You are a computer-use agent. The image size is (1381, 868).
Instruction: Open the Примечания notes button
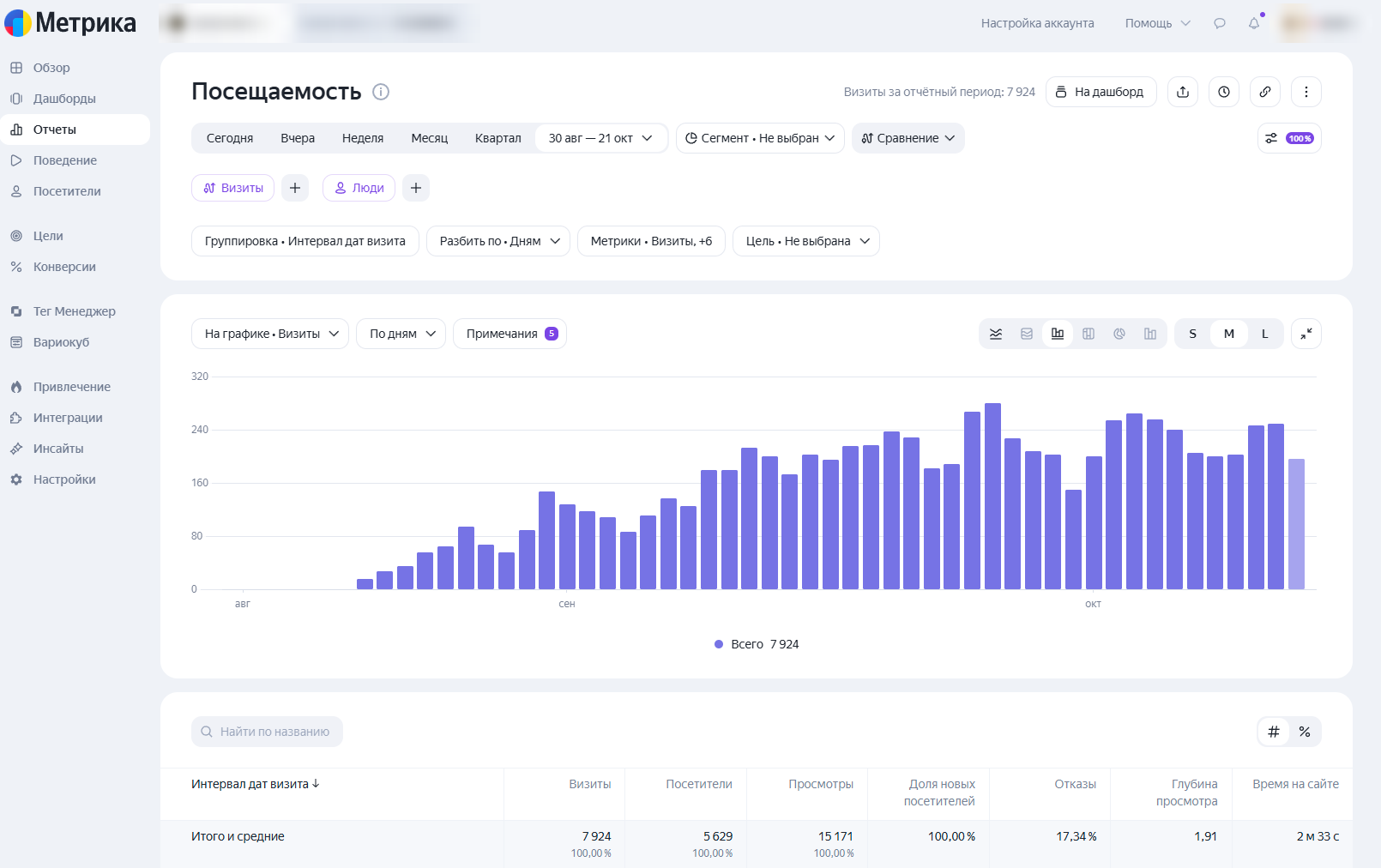point(510,334)
